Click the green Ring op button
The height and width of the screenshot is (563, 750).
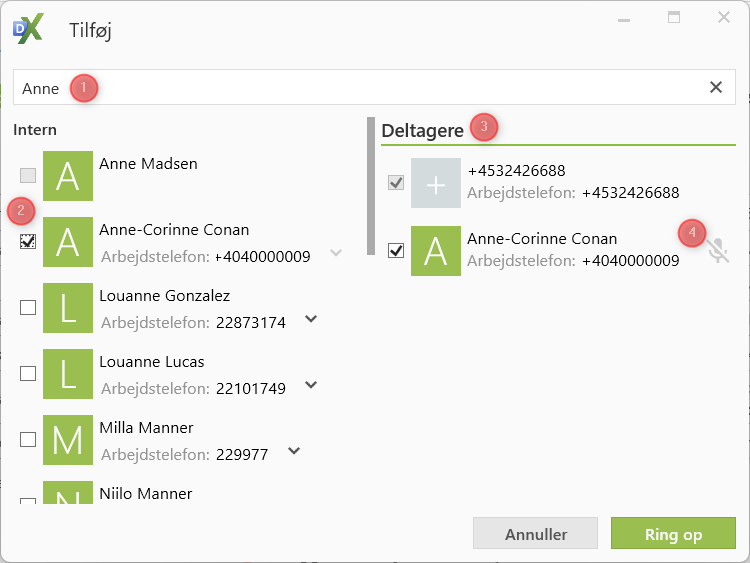[673, 534]
